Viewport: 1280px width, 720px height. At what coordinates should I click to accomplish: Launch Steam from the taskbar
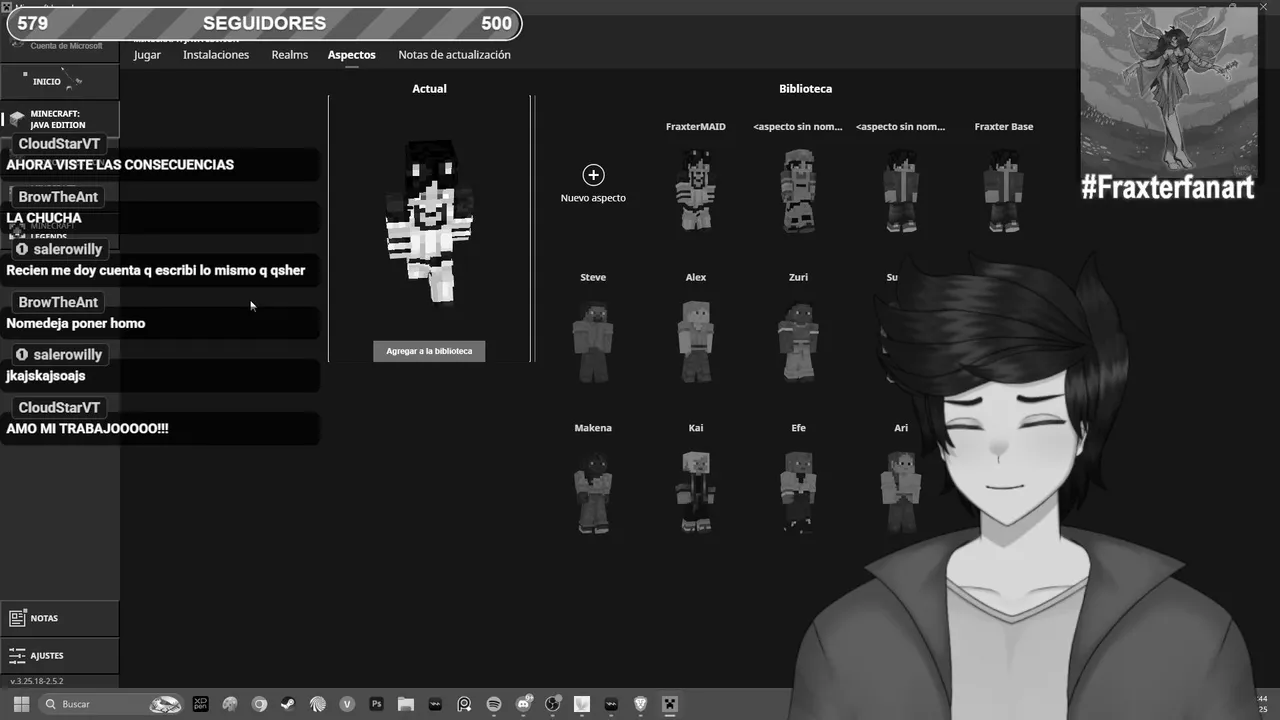289,704
